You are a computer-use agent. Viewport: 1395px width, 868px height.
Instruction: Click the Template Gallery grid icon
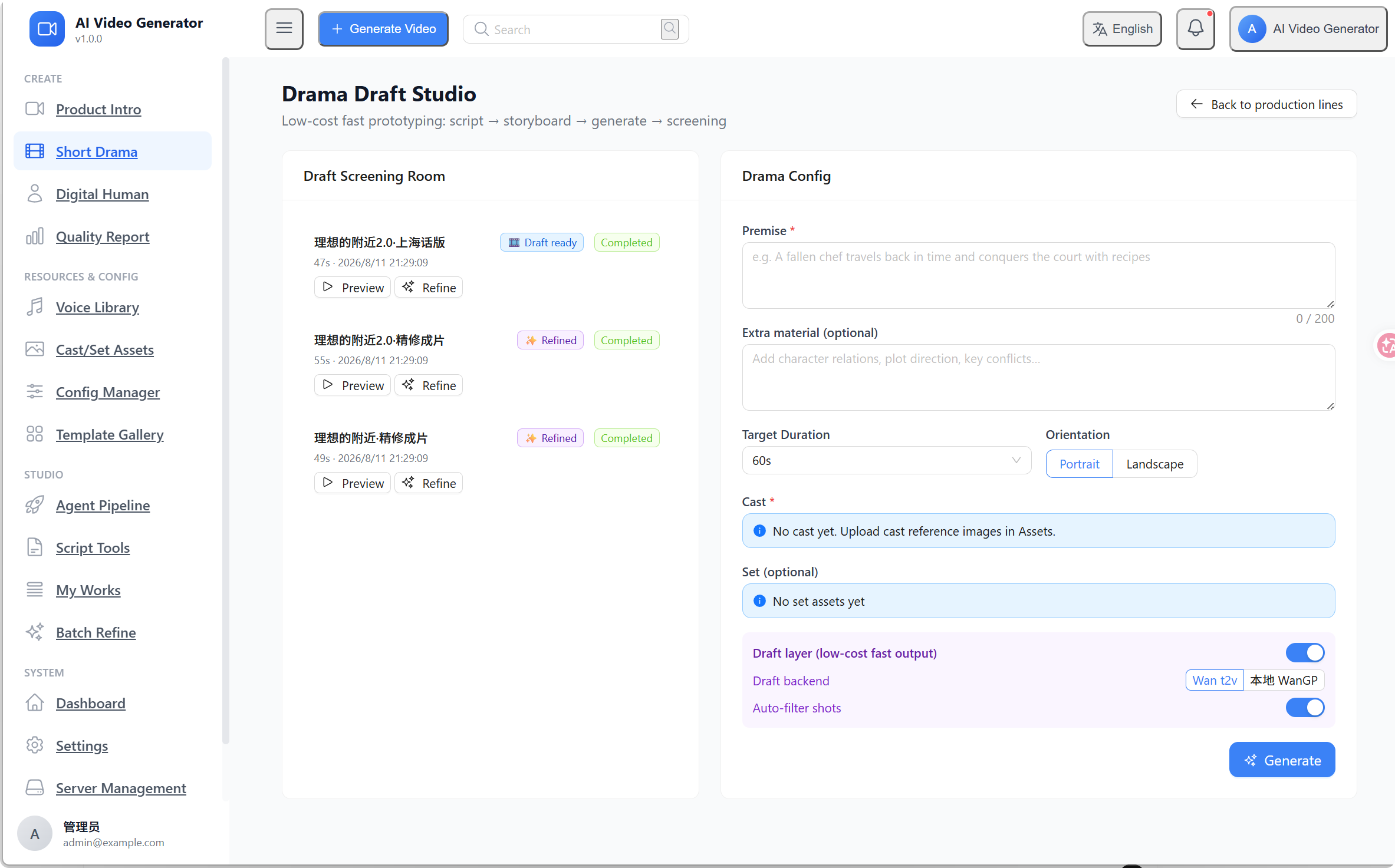35,434
